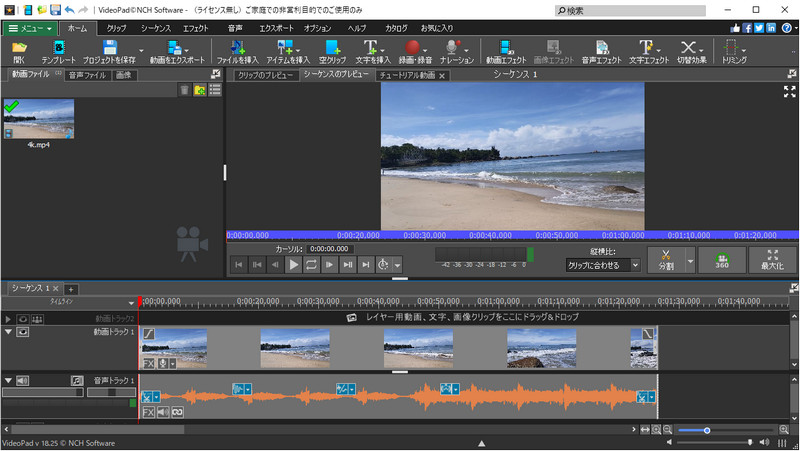Click the FX button on audio clip
Image resolution: width=800 pixels, height=451 pixels.
click(x=148, y=412)
